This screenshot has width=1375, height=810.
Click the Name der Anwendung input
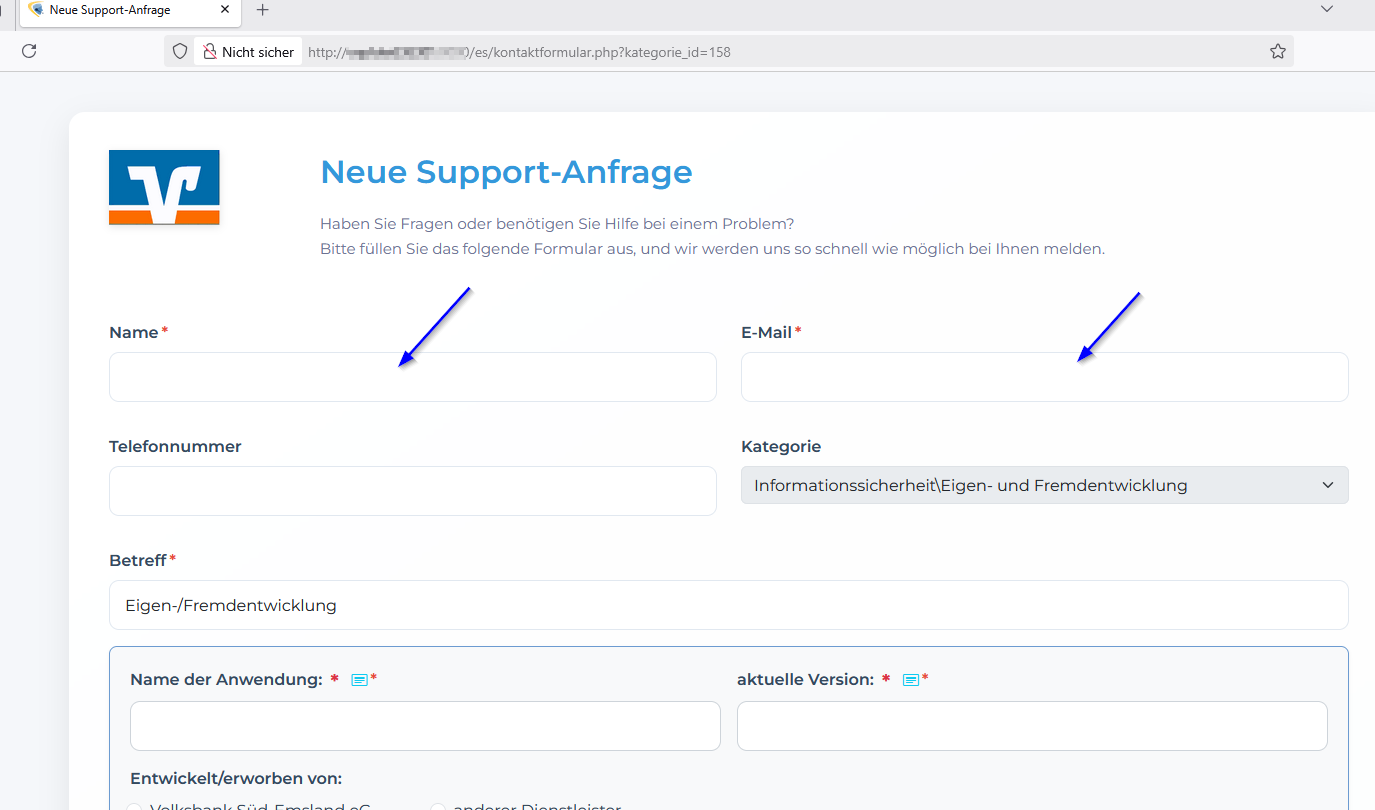[x=425, y=726]
